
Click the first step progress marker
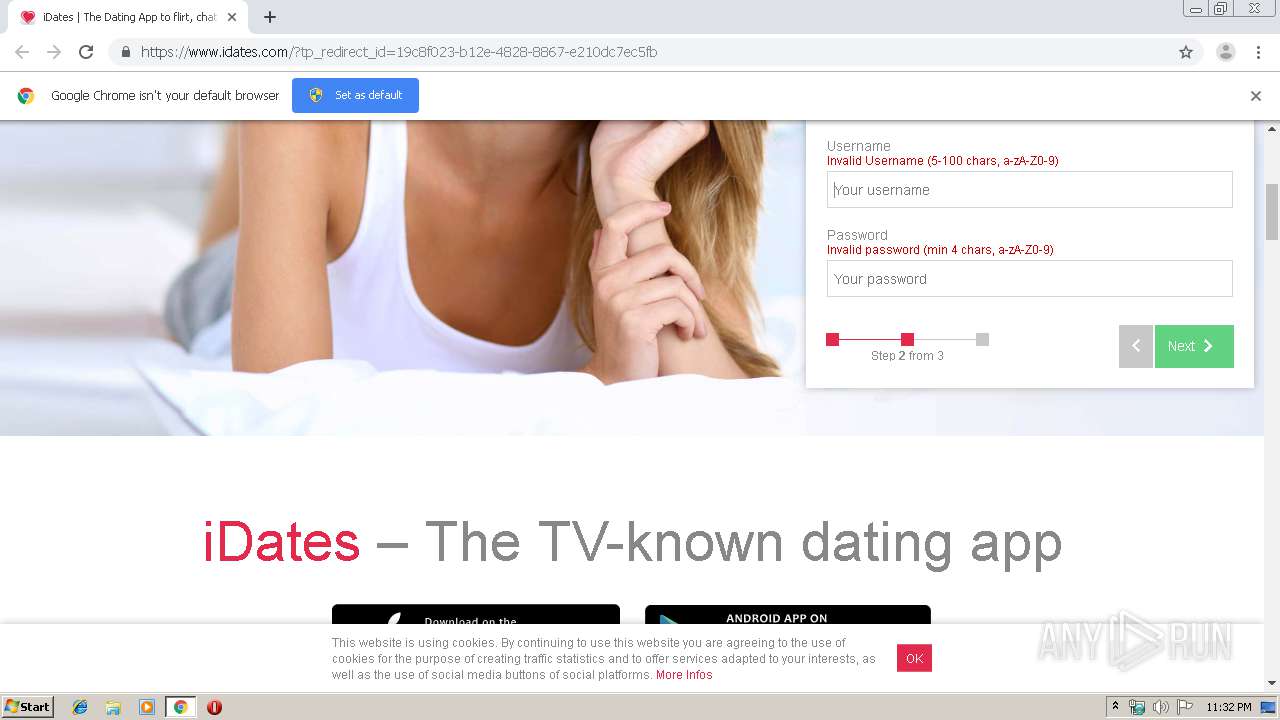[832, 339]
